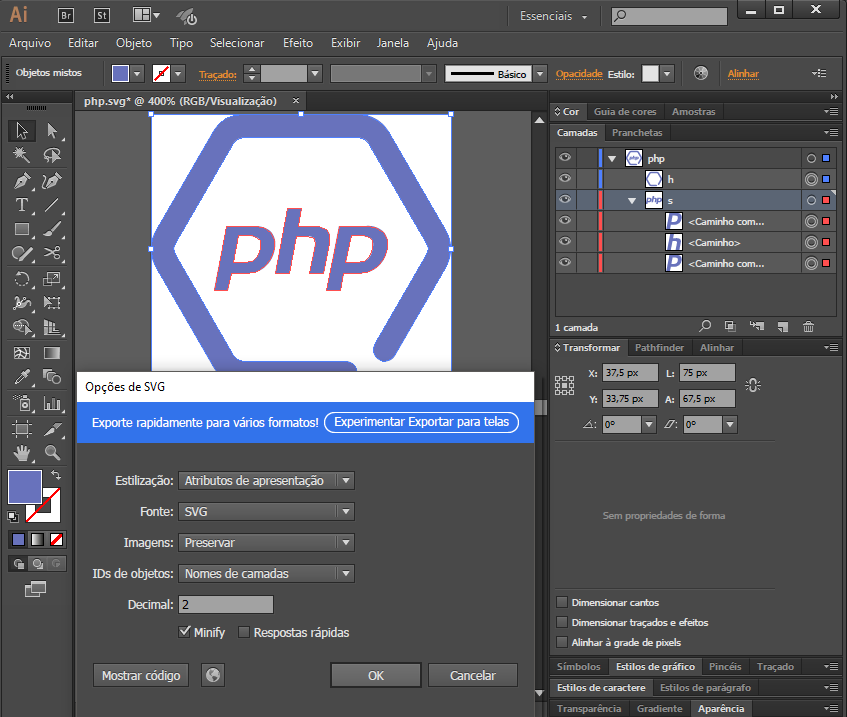Select the Artboard tool
847x717 pixels.
pyautogui.click(x=22, y=430)
